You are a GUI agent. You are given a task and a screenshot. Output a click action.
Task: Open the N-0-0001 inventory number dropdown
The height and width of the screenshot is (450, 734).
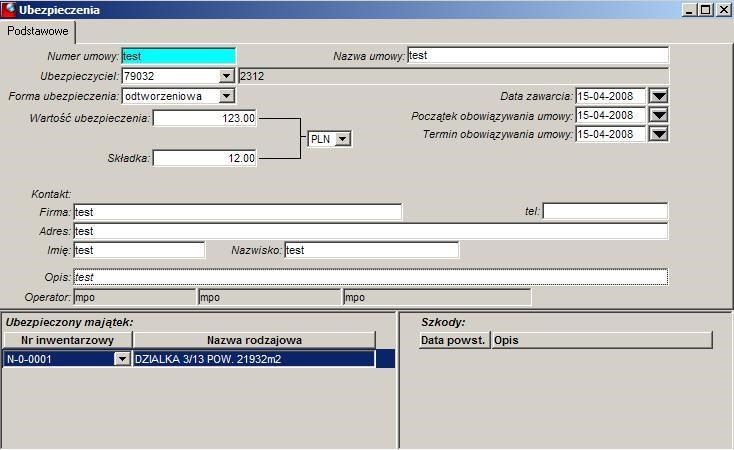122,359
